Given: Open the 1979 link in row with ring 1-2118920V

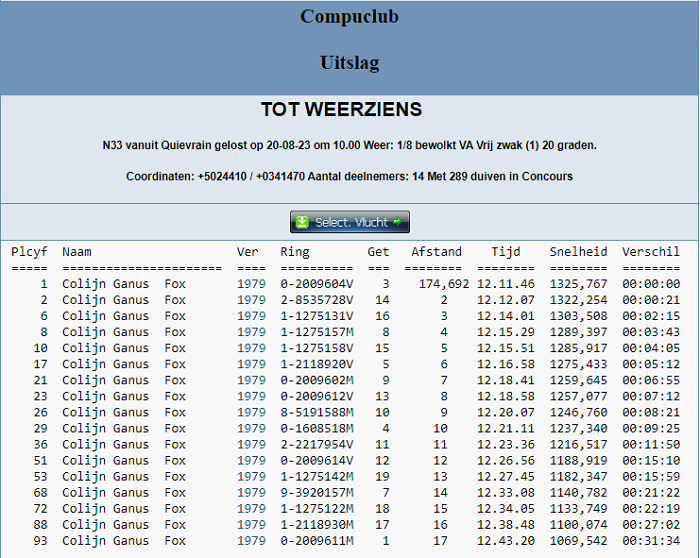Looking at the screenshot, I should (251, 364).
